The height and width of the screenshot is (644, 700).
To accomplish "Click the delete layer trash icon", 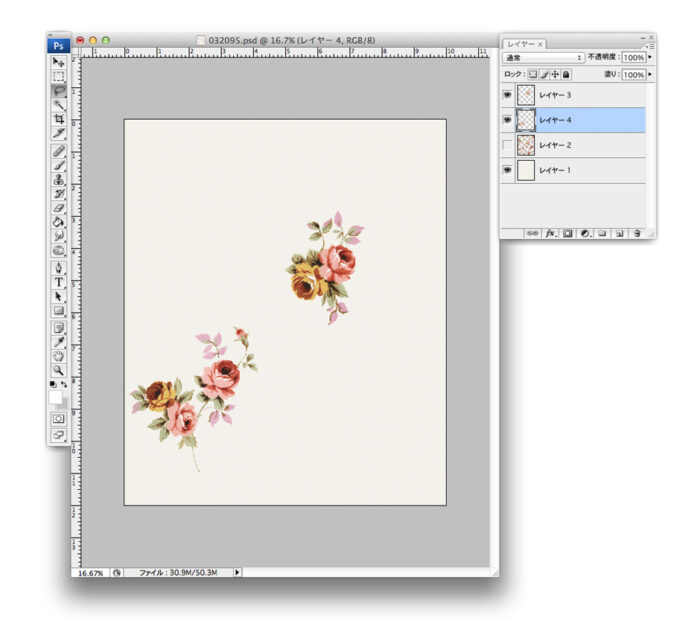I will pos(636,233).
